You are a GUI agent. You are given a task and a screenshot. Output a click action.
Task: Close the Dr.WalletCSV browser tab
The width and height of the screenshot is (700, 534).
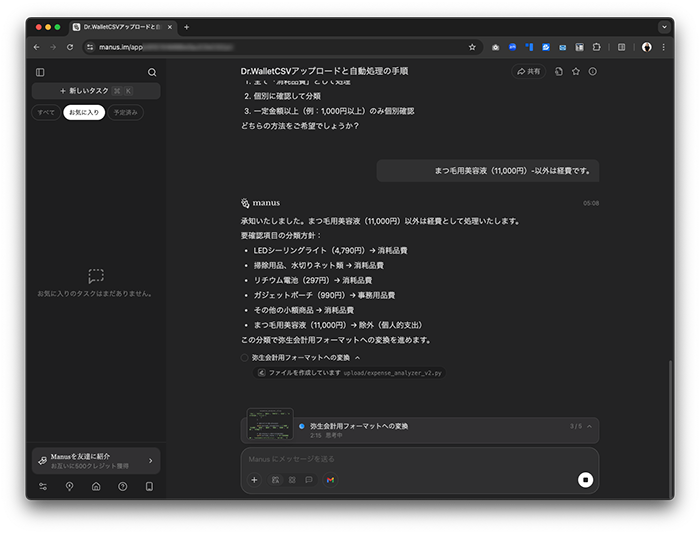click(x=170, y=27)
